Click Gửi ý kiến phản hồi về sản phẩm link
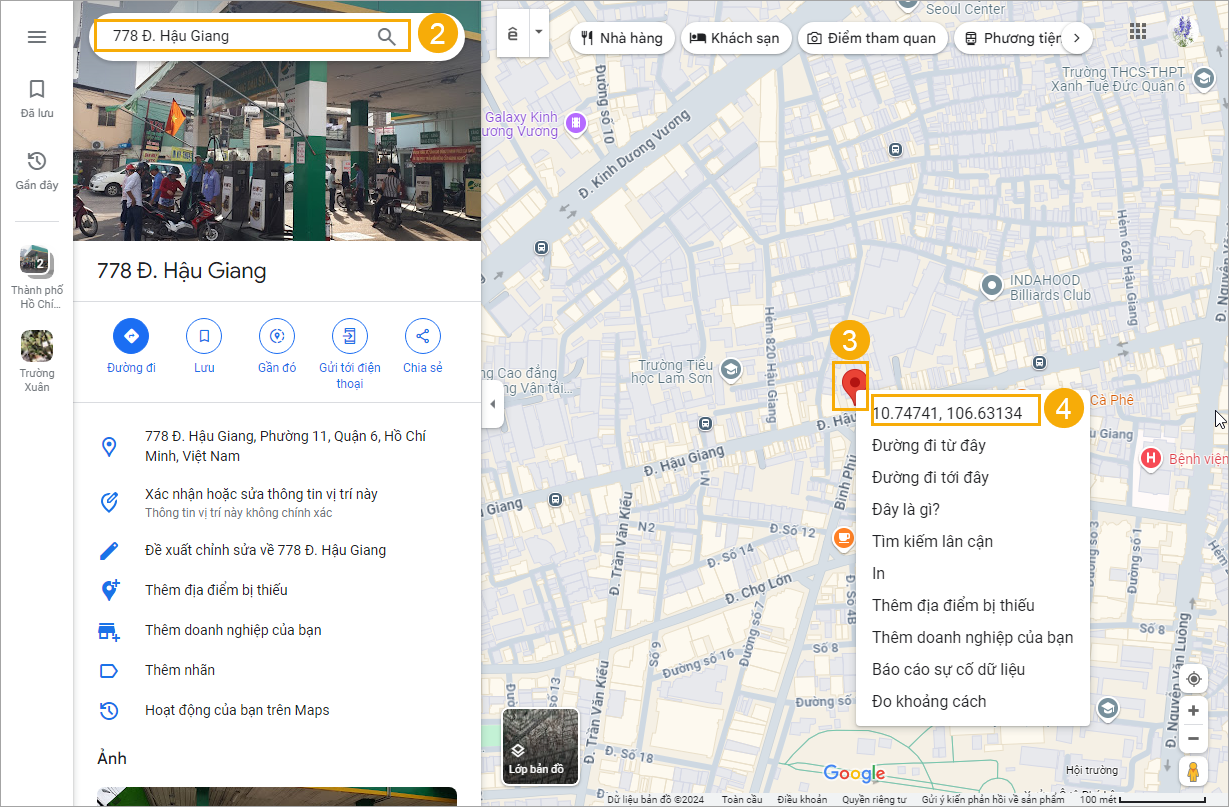The width and height of the screenshot is (1229, 807). click(x=993, y=800)
